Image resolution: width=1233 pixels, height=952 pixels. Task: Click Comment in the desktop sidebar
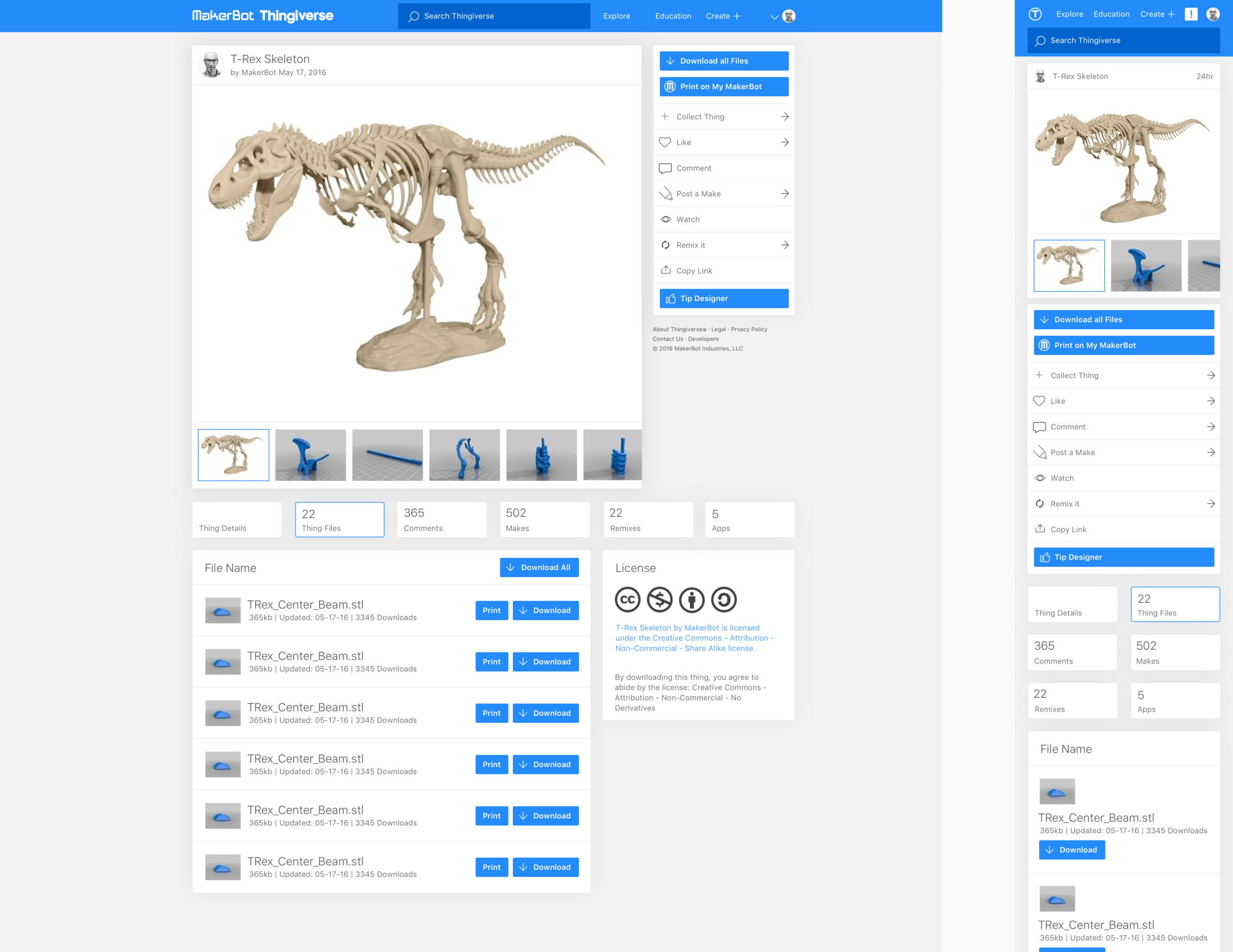point(724,168)
